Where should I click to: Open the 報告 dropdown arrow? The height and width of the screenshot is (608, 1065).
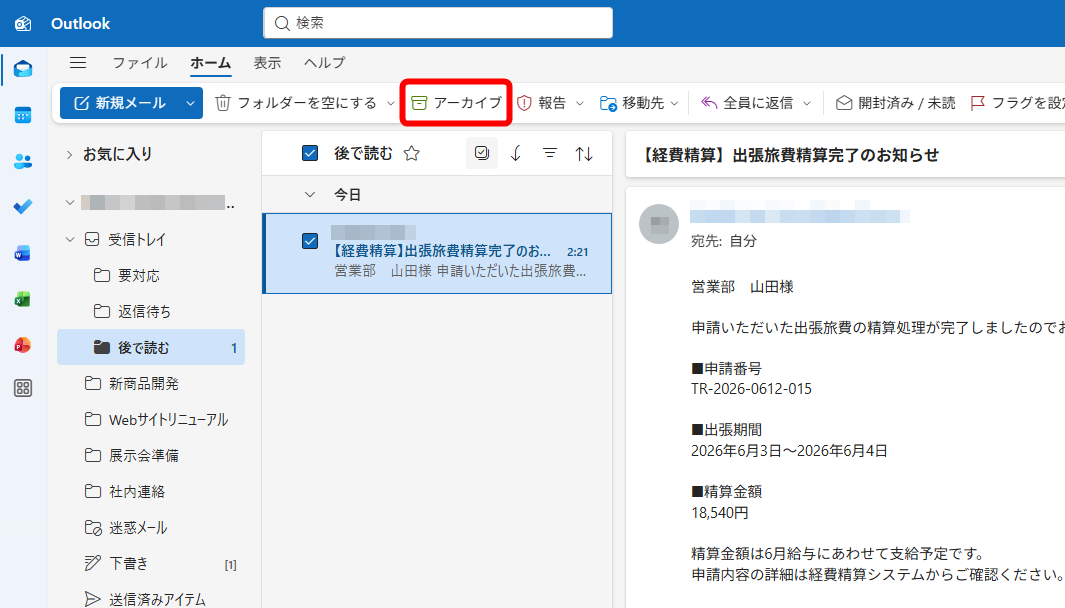(579, 103)
